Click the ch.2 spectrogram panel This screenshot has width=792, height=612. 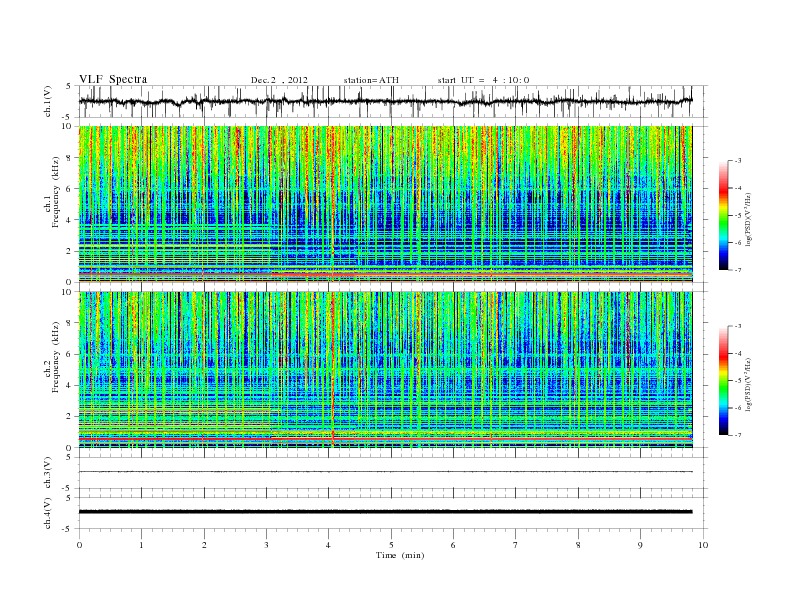coord(386,370)
